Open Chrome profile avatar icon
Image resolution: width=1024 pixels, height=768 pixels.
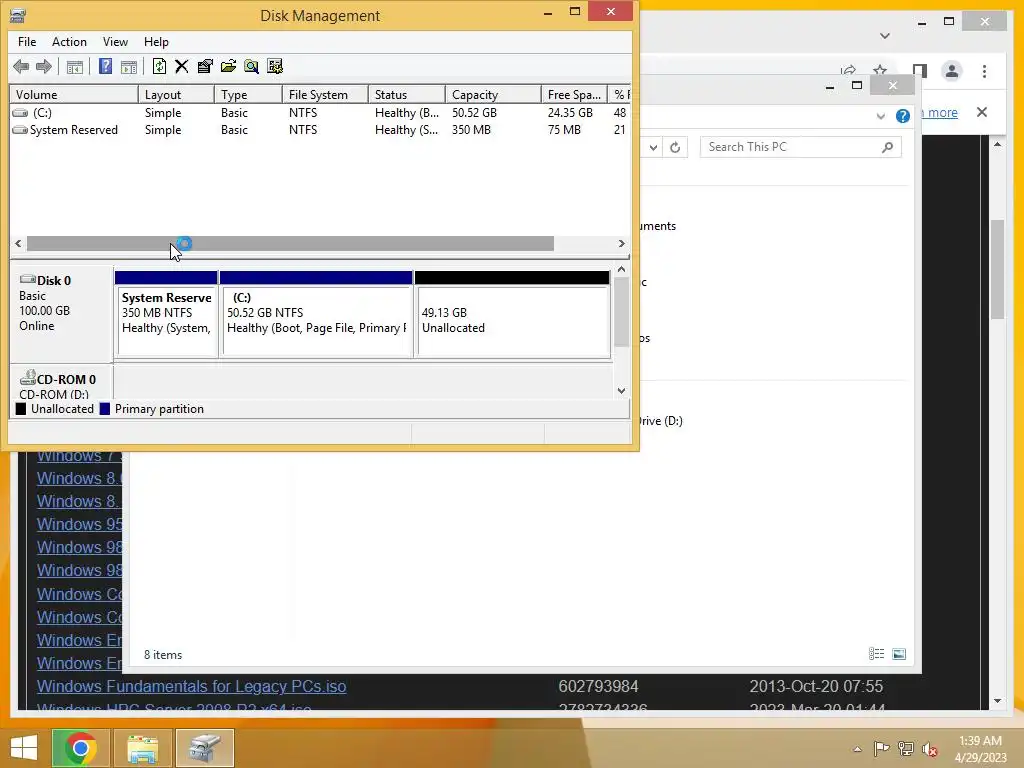[x=952, y=71]
